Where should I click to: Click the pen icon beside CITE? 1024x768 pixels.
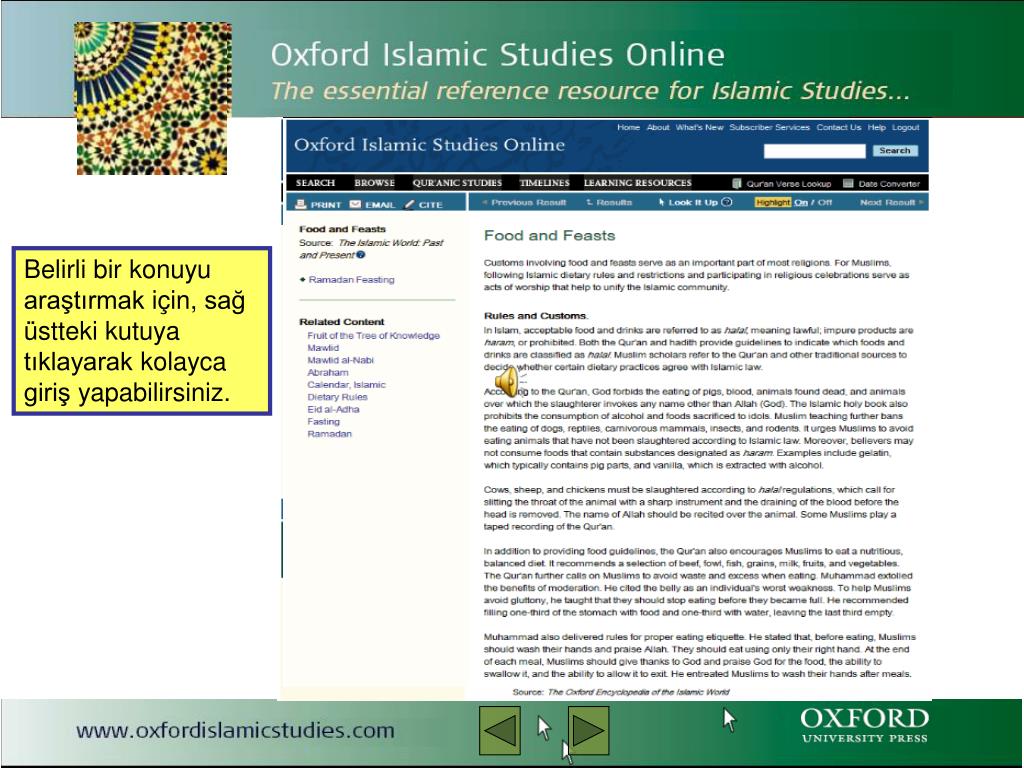(409, 204)
